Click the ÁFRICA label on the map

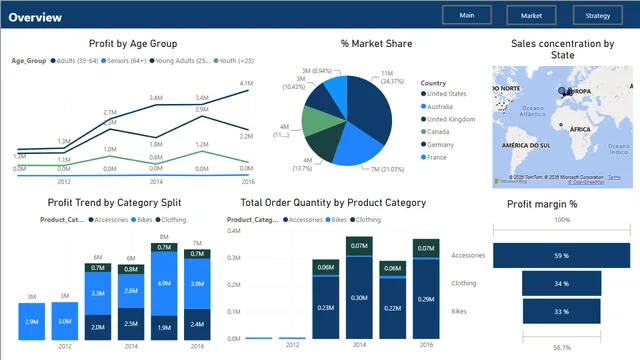(580, 129)
